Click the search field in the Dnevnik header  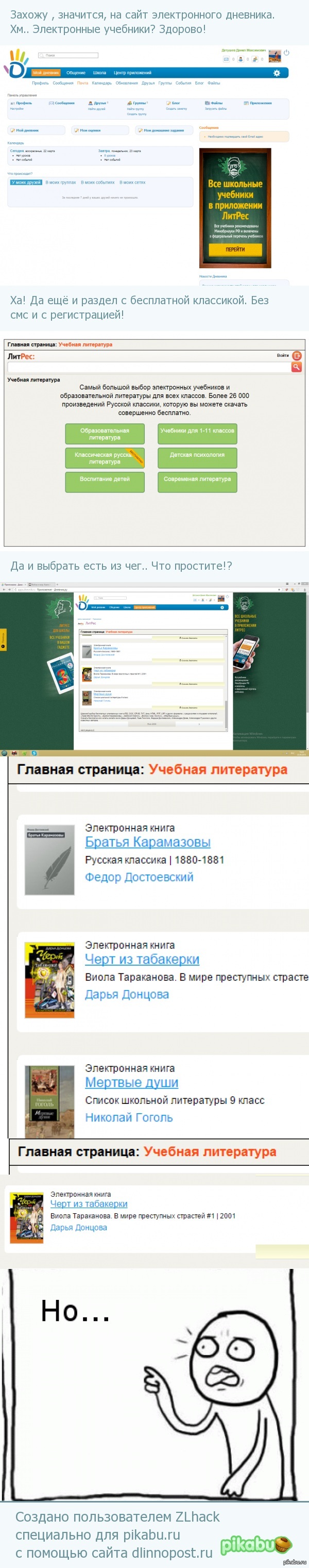pos(68,55)
